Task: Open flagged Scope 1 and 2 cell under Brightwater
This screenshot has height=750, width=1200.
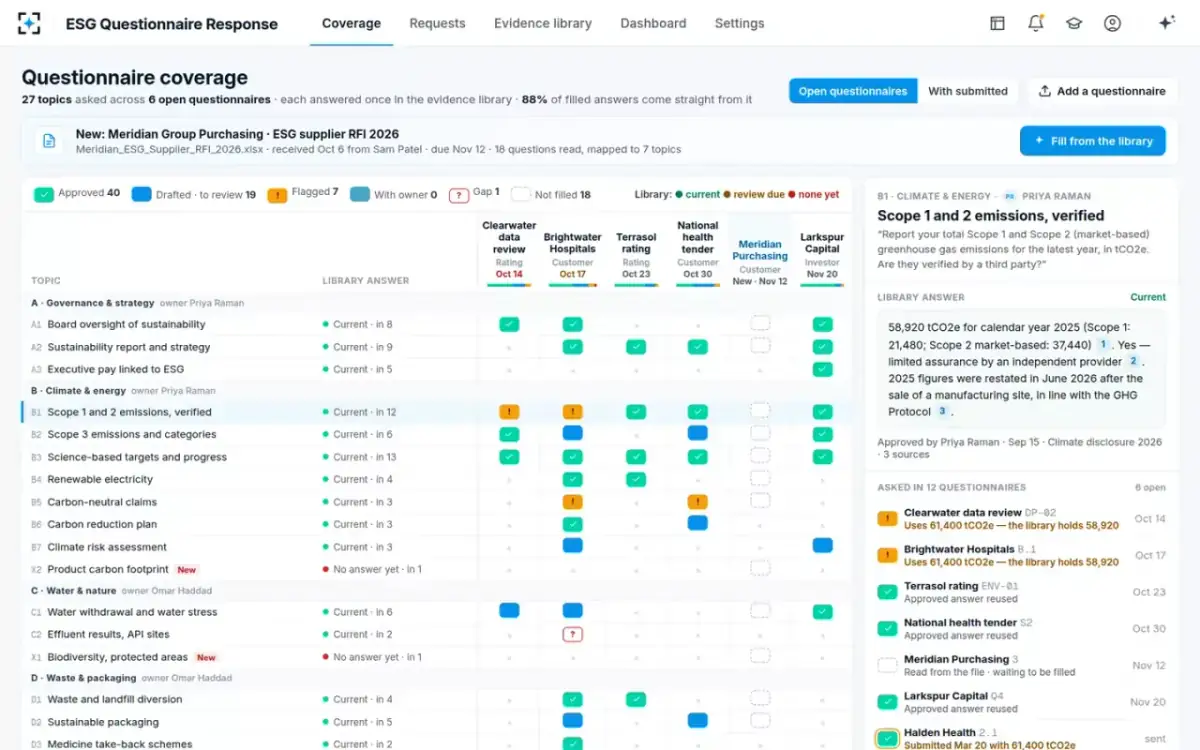Action: pos(572,412)
